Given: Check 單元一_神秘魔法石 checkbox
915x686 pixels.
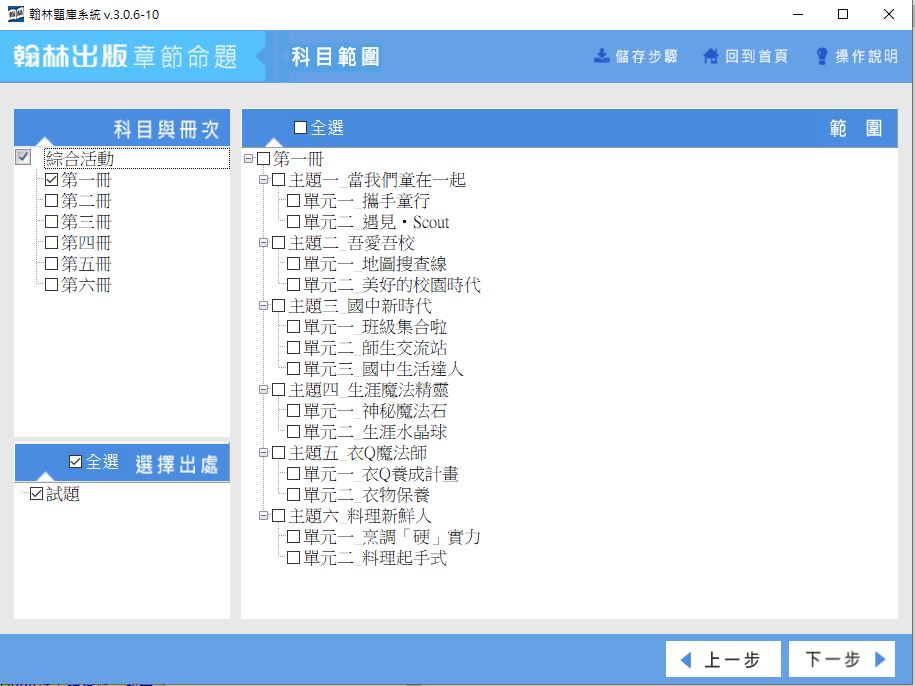Looking at the screenshot, I should coord(294,411).
